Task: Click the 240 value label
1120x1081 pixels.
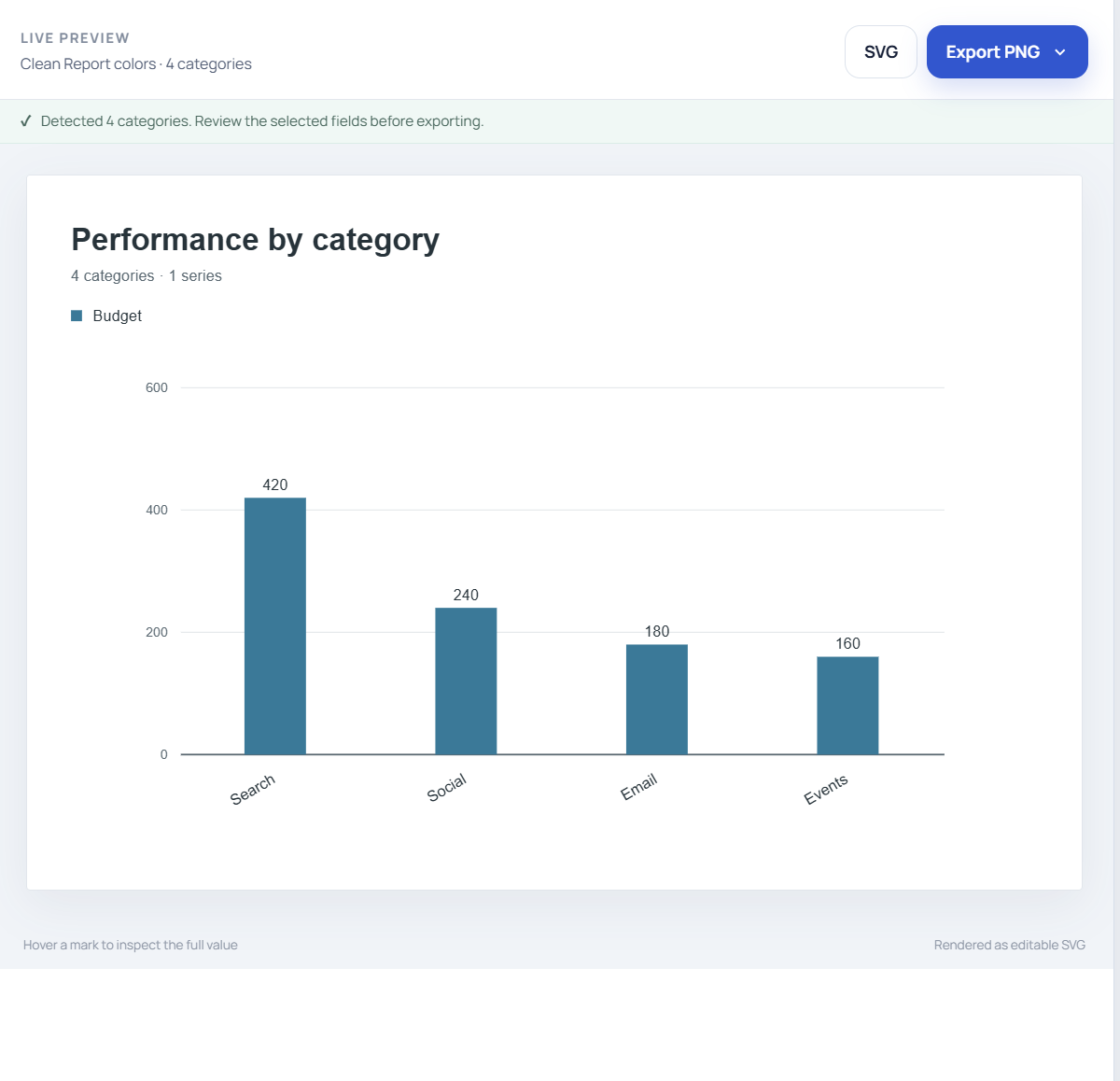Action: click(466, 595)
